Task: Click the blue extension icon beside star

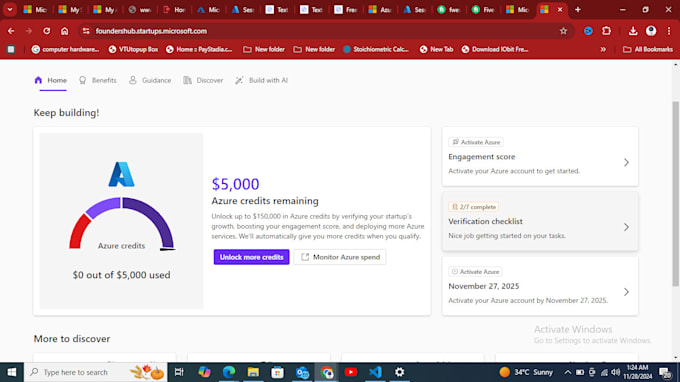Action: click(588, 31)
